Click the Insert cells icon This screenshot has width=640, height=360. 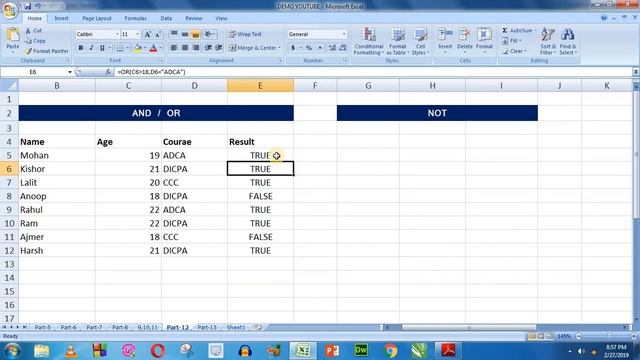click(445, 35)
